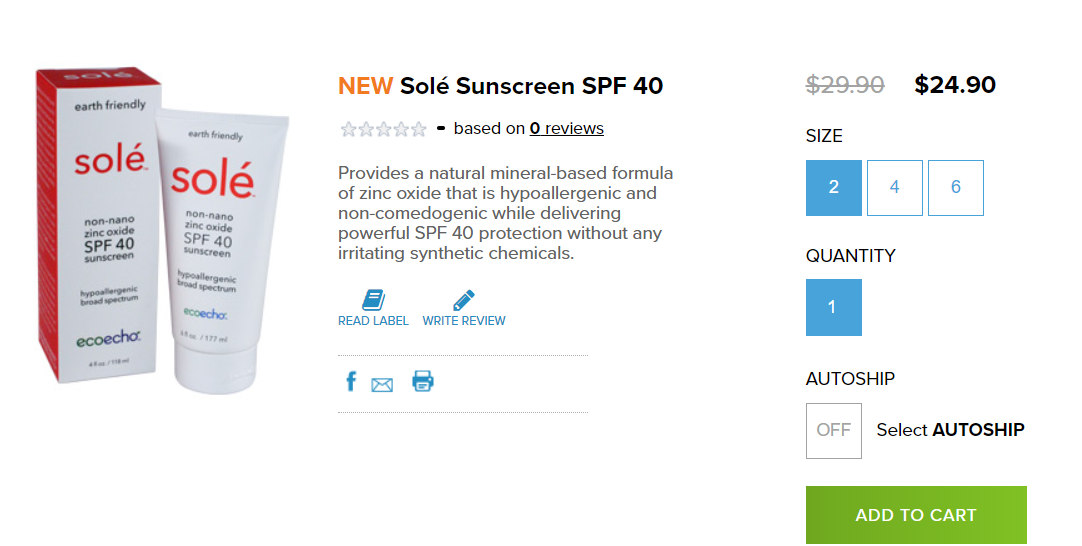Open the 0 reviews link
Image resolution: width=1082 pixels, height=546 pixels.
point(566,128)
